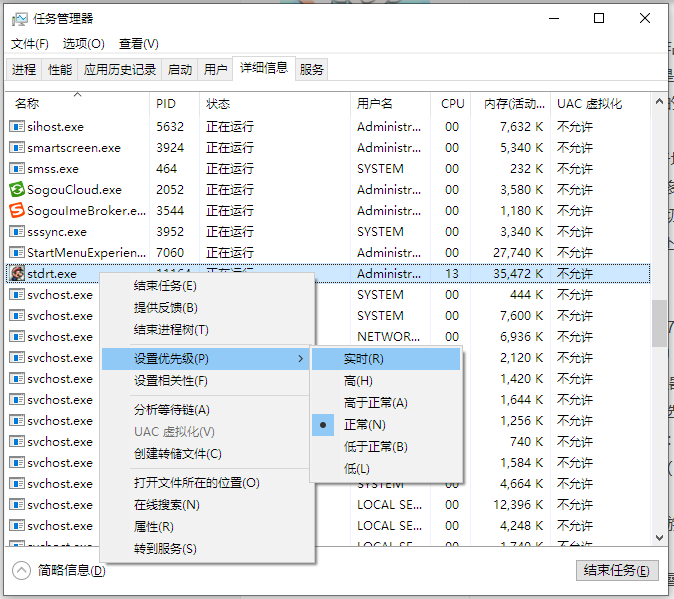This screenshot has height=599, width=674.
Task: Select PID 7060 cell
Action: [170, 253]
